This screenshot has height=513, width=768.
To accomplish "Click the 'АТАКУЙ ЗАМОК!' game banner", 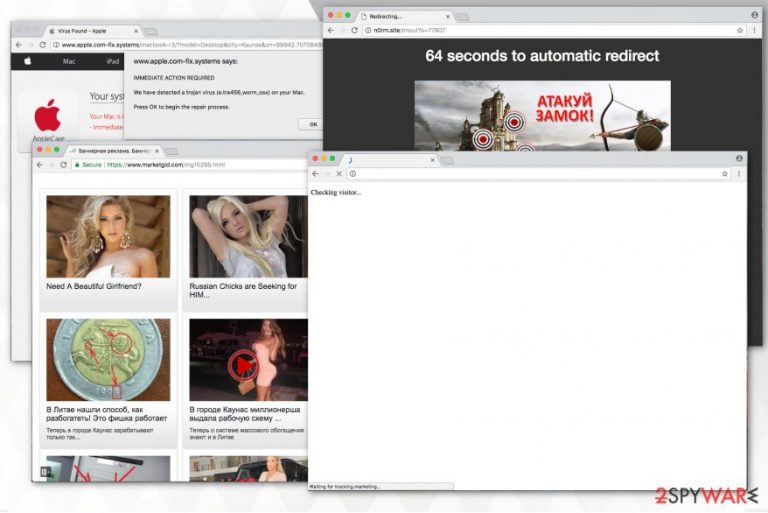I will click(x=542, y=116).
